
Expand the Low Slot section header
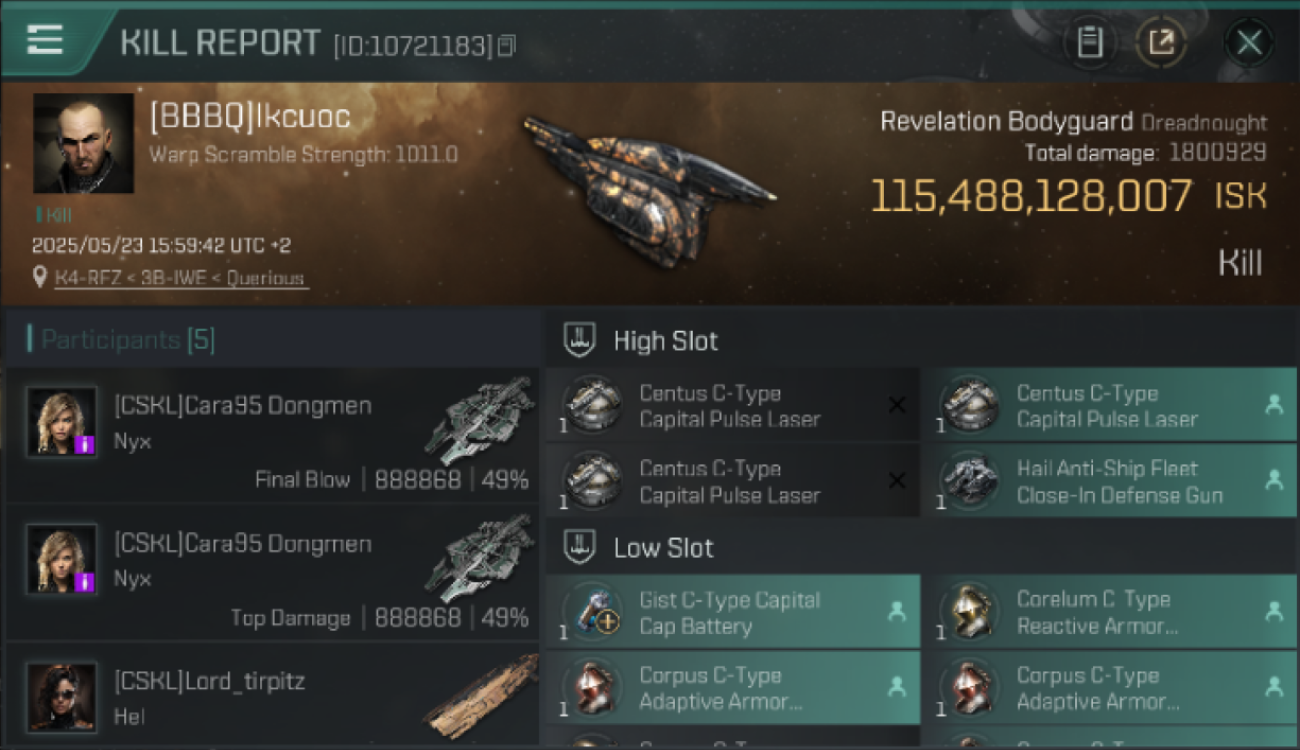(x=921, y=547)
